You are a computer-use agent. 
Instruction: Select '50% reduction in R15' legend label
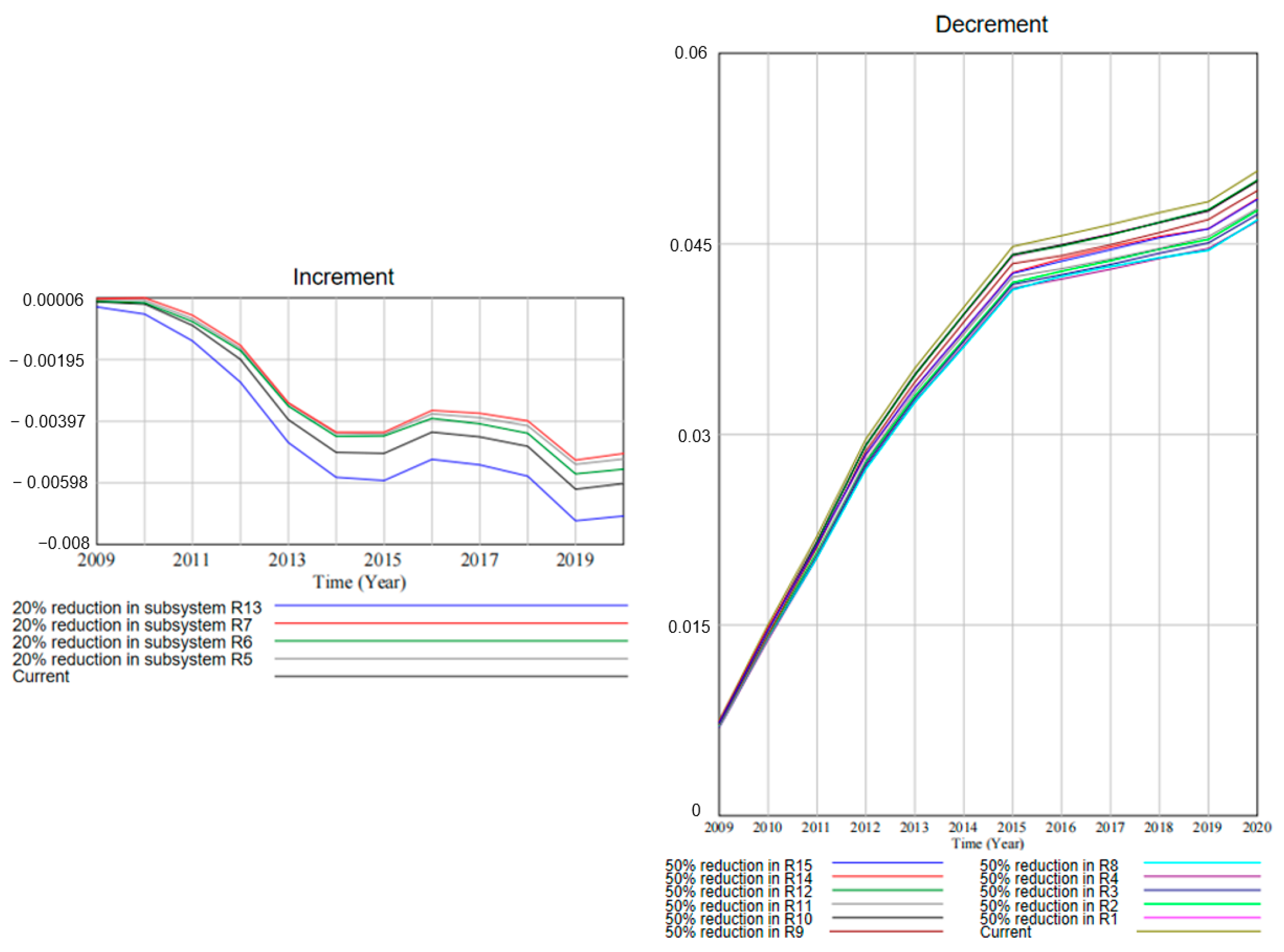[x=738, y=865]
